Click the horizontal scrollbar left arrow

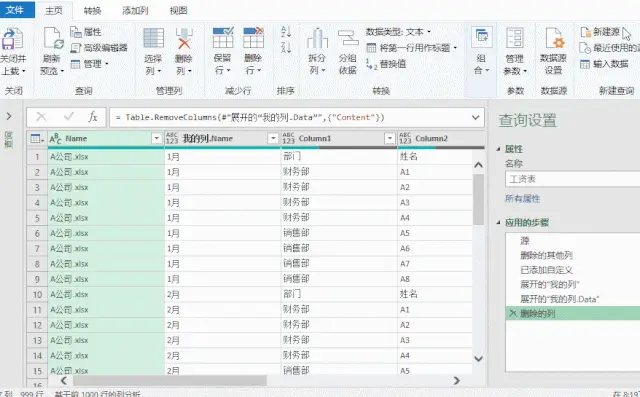click(x=64, y=380)
